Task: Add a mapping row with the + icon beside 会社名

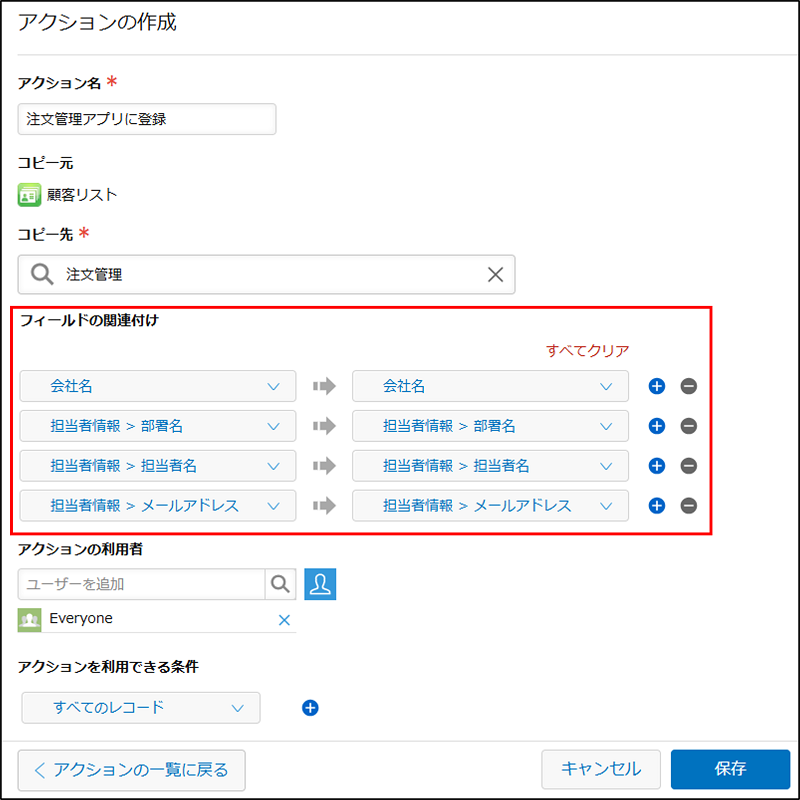Action: click(656, 386)
